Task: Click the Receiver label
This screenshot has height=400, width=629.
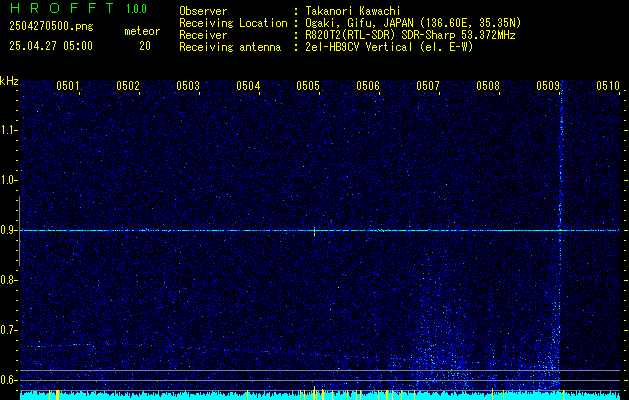Action: pyautogui.click(x=203, y=35)
